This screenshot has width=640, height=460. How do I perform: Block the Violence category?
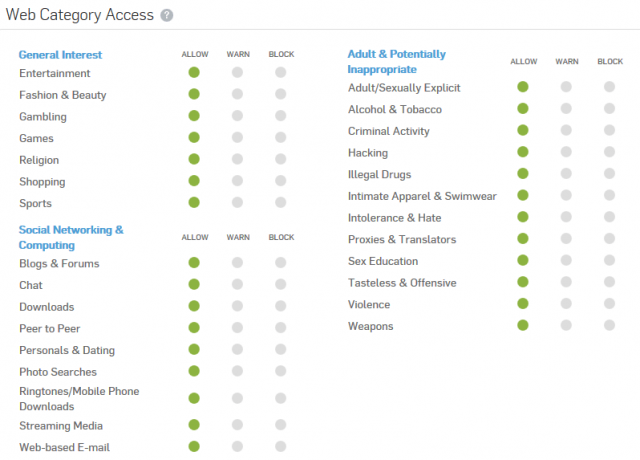point(609,304)
